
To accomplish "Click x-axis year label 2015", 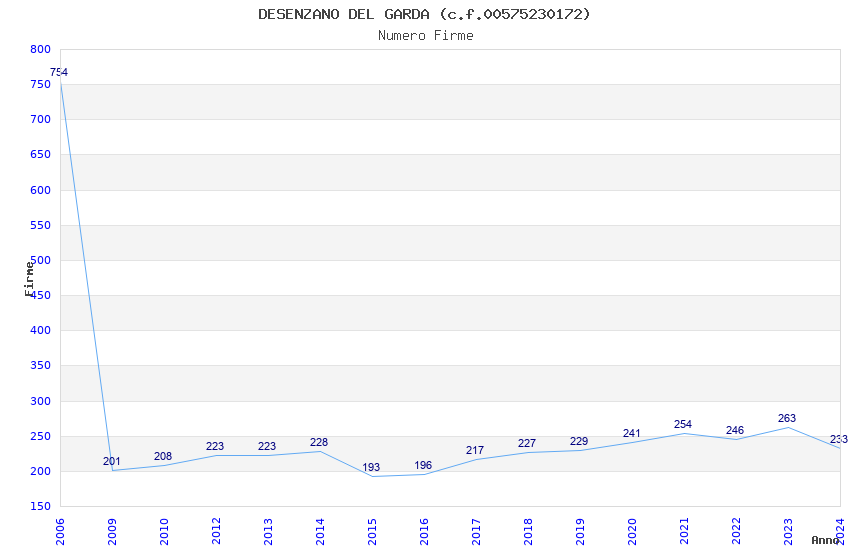I will coord(372,532).
